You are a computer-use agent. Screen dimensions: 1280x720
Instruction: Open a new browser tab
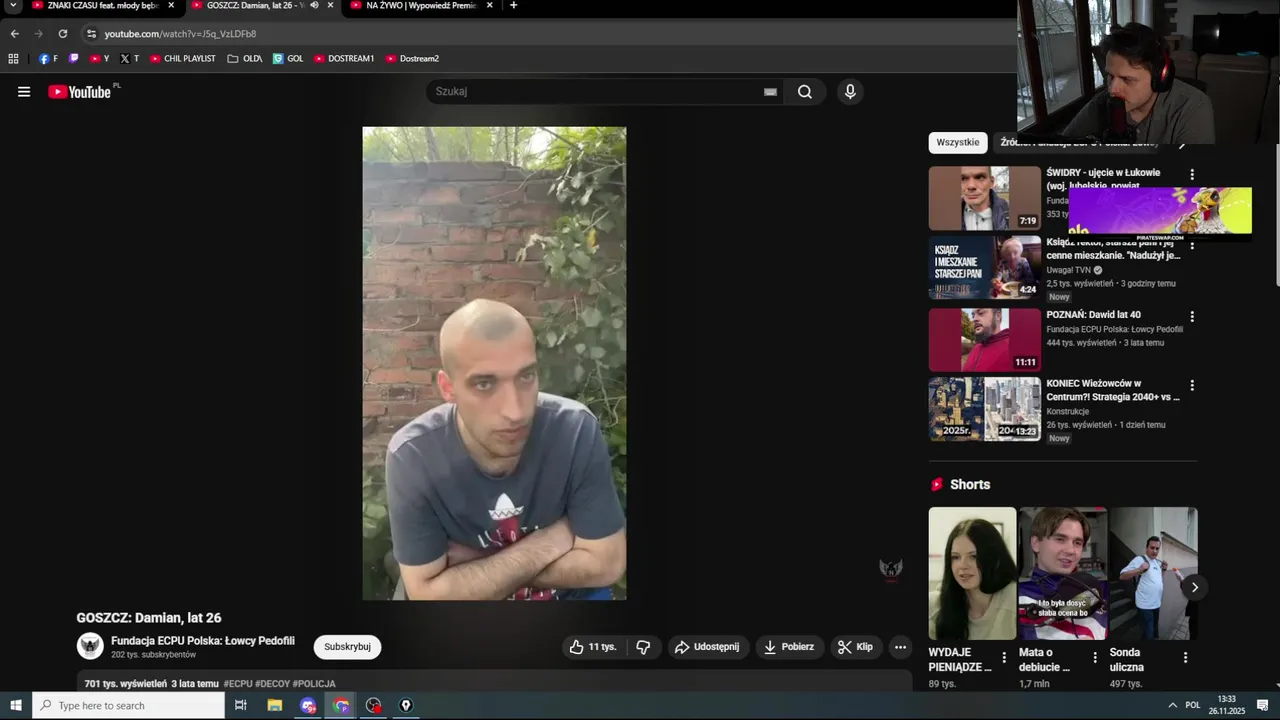[514, 5]
